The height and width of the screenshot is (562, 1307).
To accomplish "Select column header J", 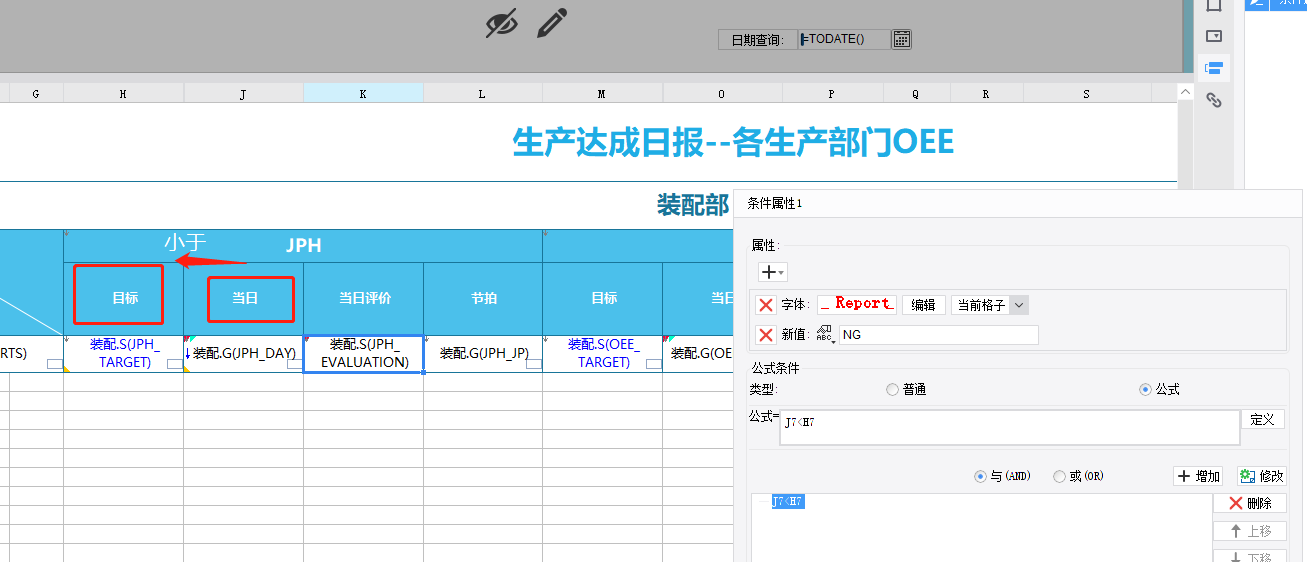I will (x=243, y=93).
